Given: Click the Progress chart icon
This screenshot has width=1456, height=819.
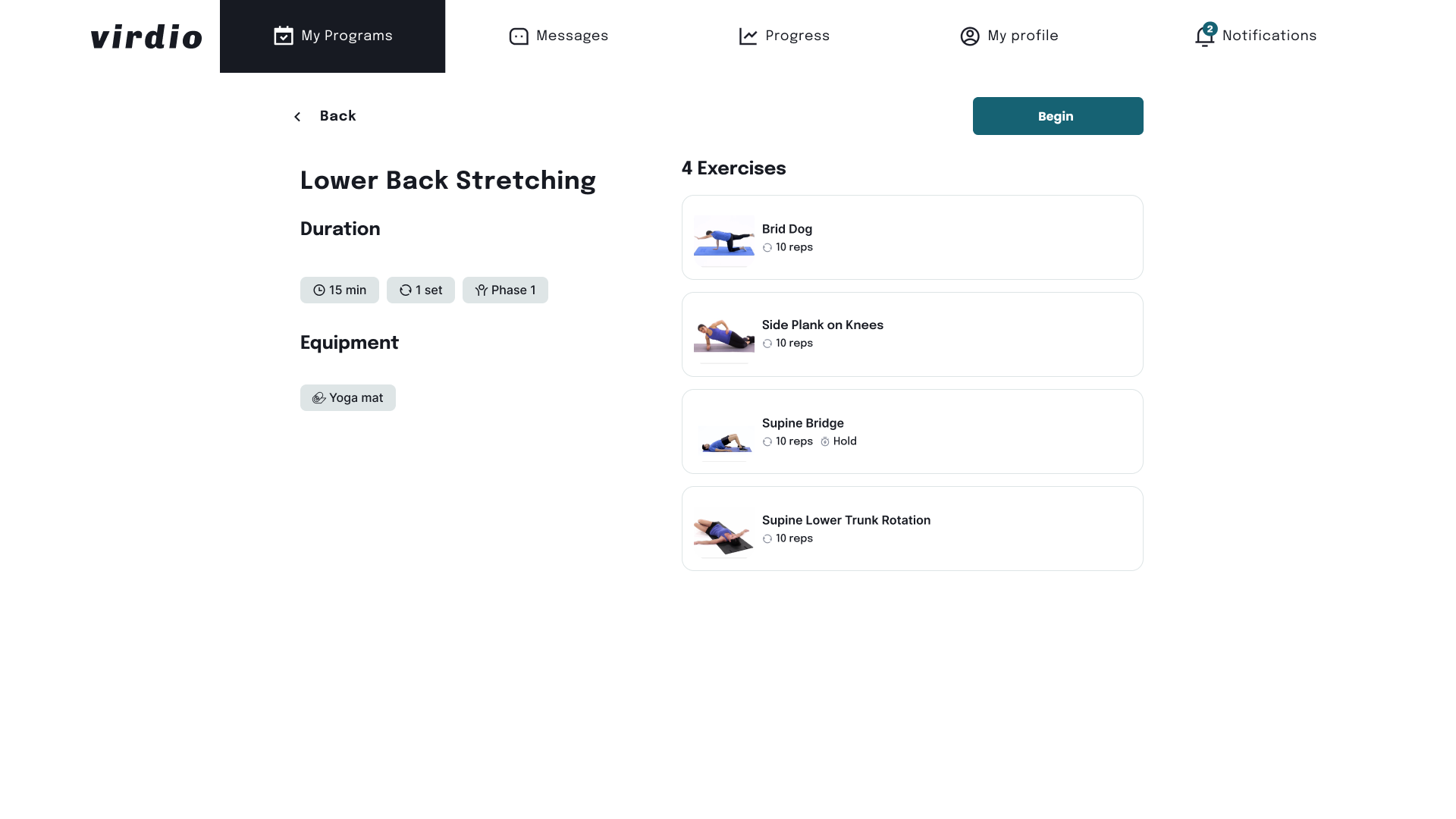Looking at the screenshot, I should (748, 36).
